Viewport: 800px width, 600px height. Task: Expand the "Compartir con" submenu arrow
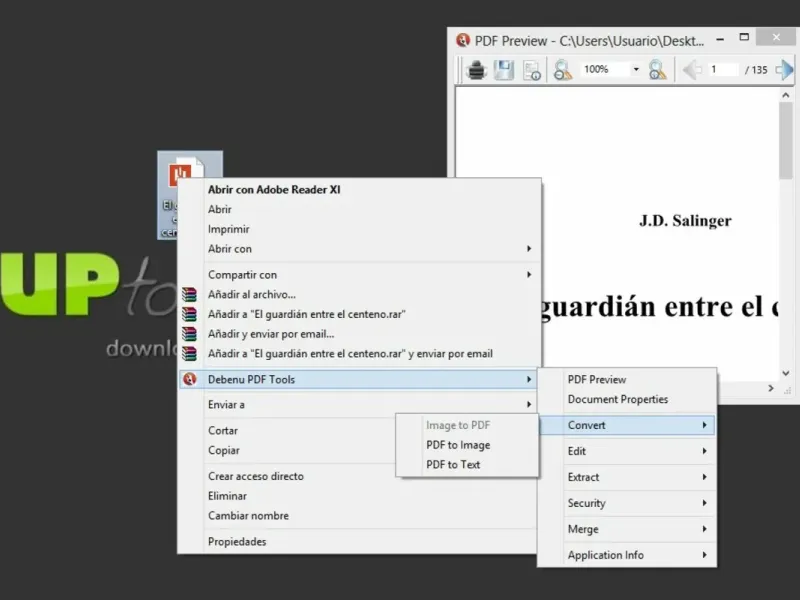(529, 274)
